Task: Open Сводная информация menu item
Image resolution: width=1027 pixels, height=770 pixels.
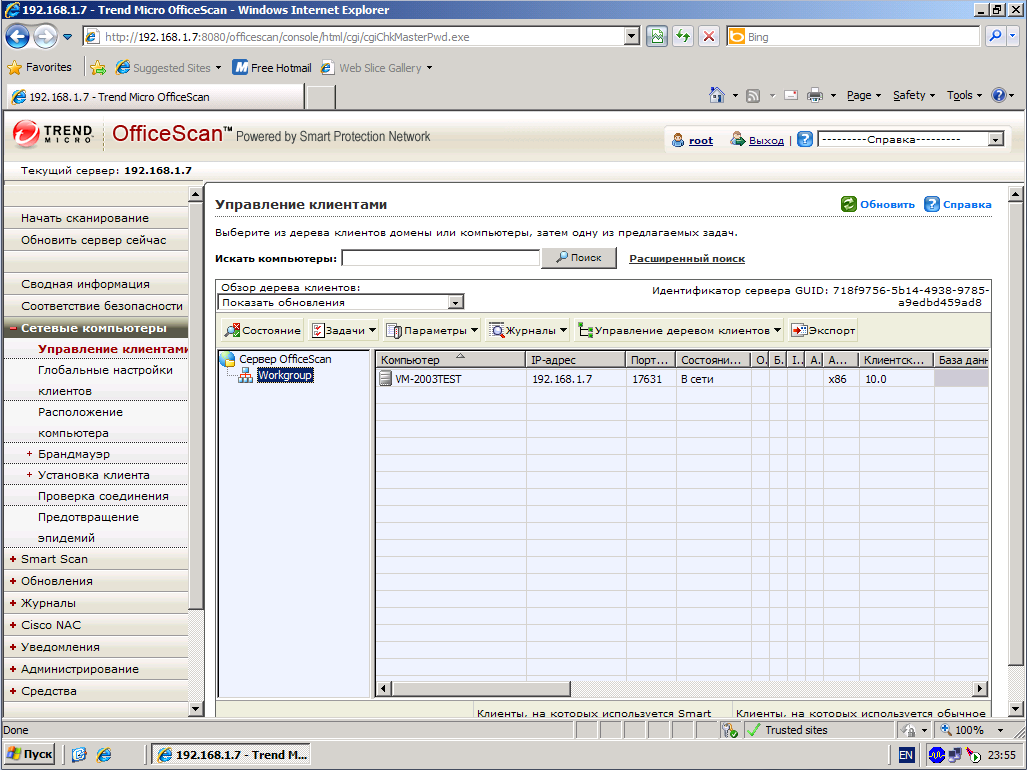Action: pos(85,284)
